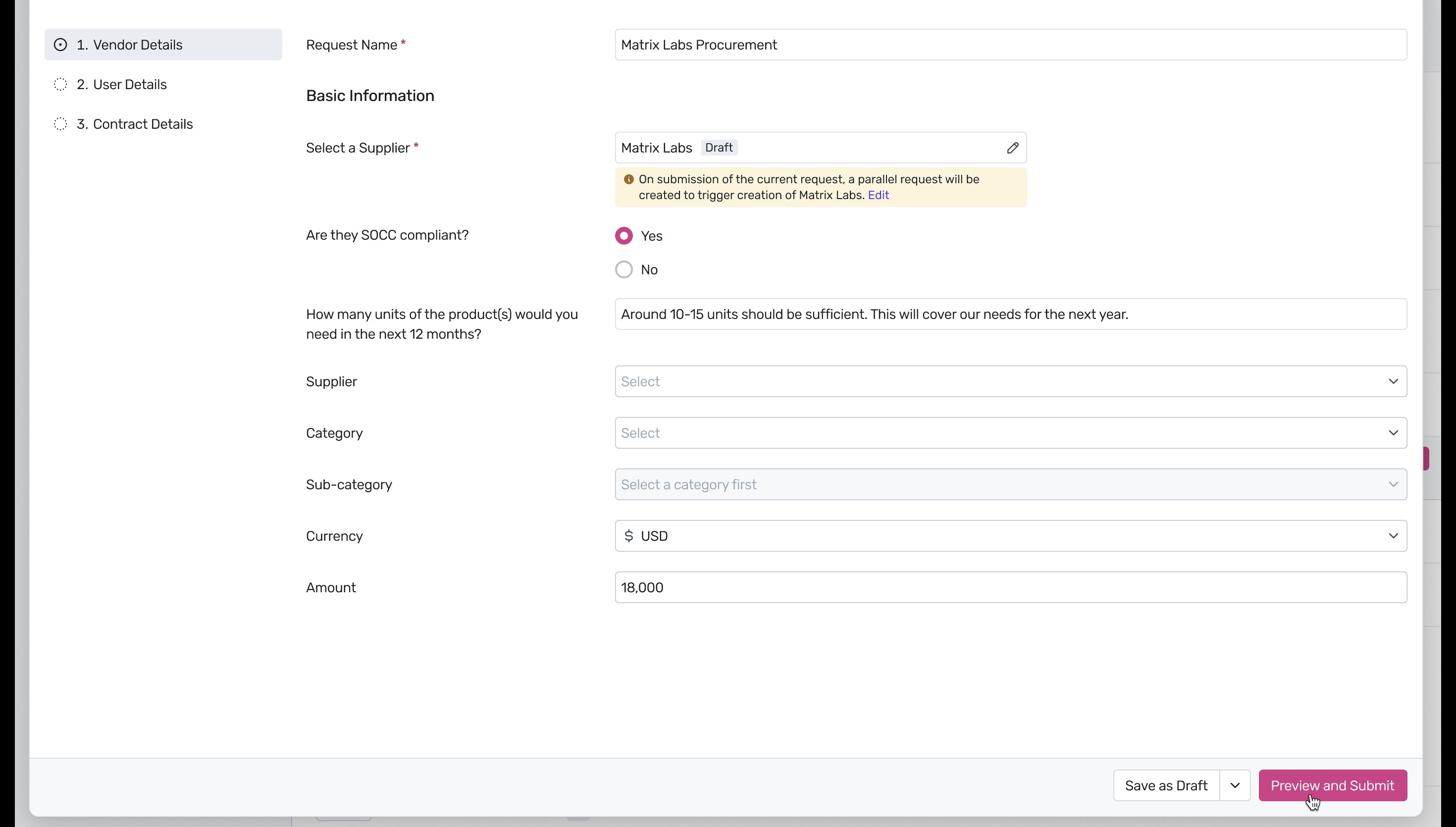Click Preview and Submit button

pos(1333,785)
